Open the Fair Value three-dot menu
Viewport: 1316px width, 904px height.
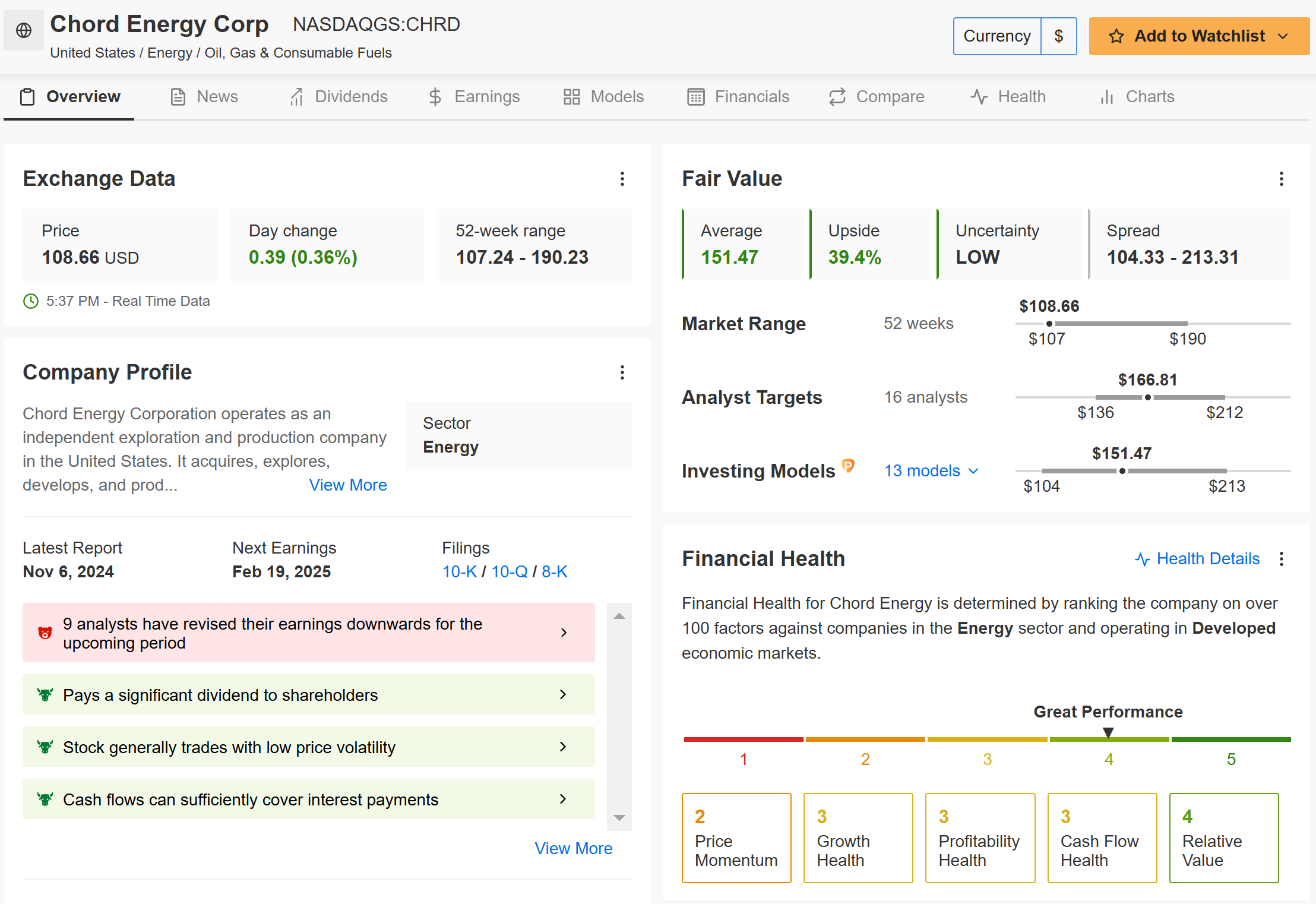pyautogui.click(x=1282, y=179)
